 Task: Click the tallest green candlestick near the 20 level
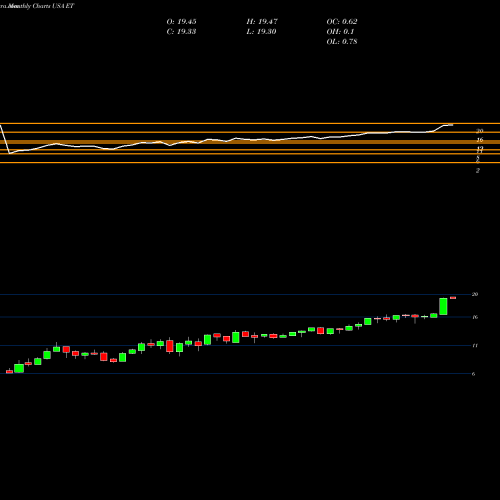[443, 306]
